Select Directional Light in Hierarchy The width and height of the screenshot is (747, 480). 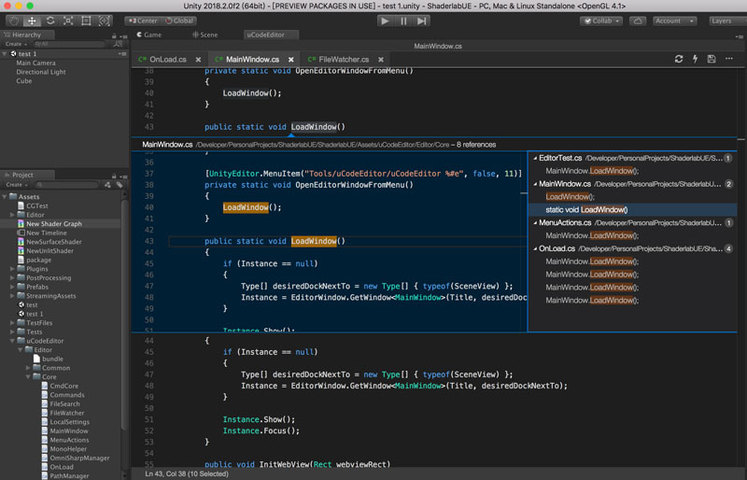(x=41, y=72)
